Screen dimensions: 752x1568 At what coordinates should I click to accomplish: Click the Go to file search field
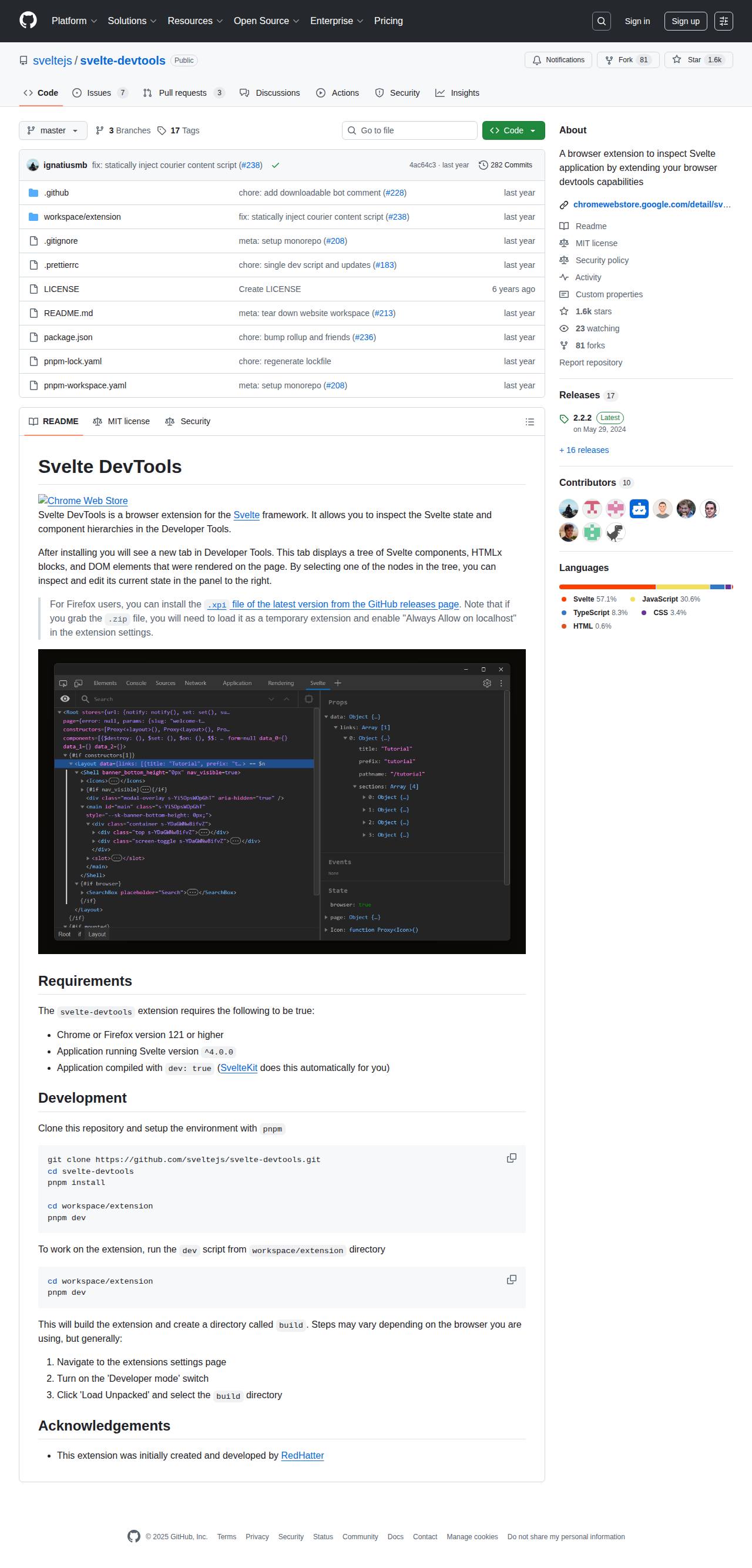click(409, 131)
